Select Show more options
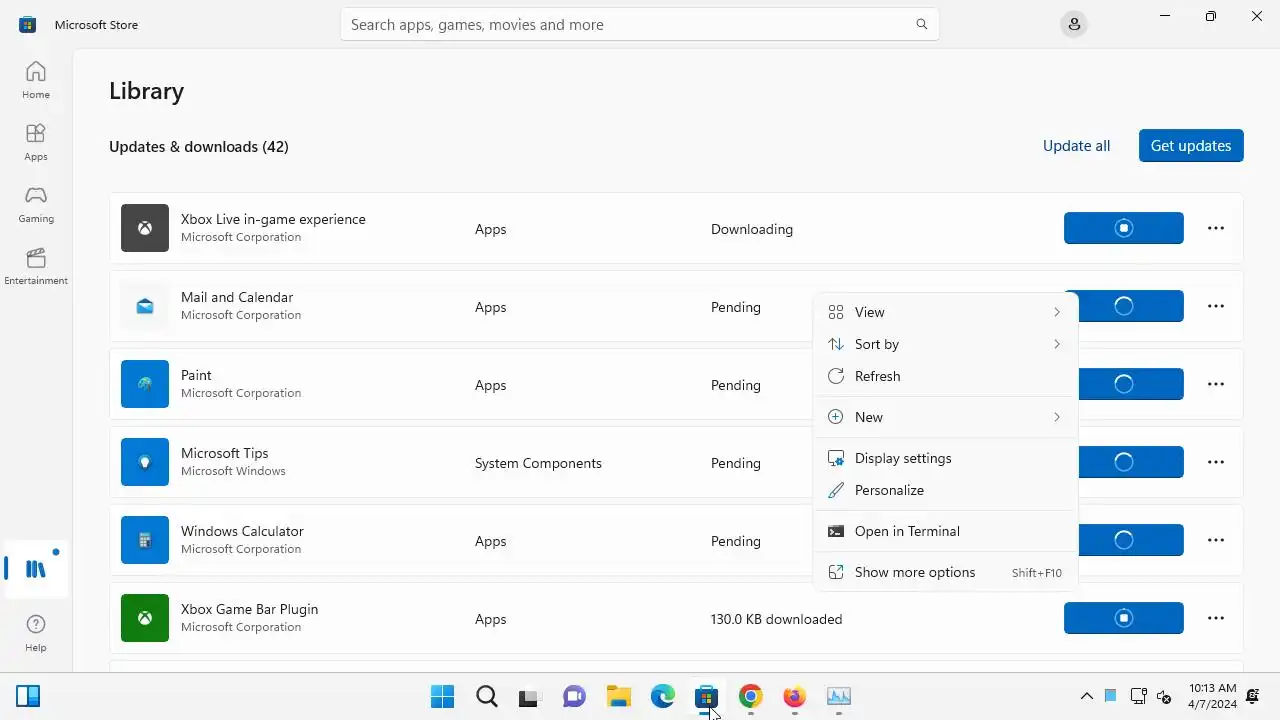 click(945, 572)
